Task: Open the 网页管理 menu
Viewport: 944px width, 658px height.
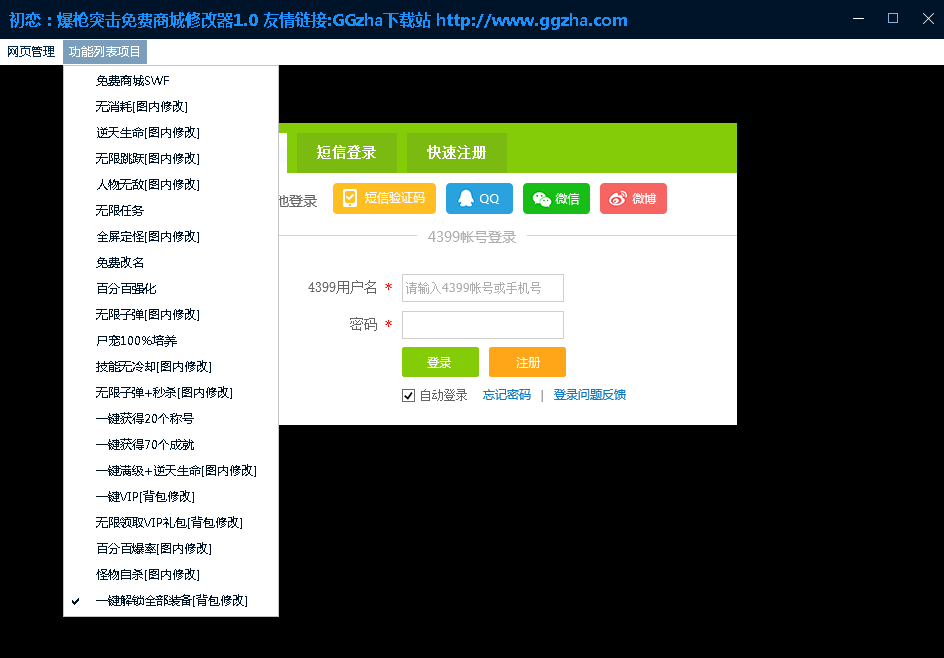Action: [x=31, y=52]
